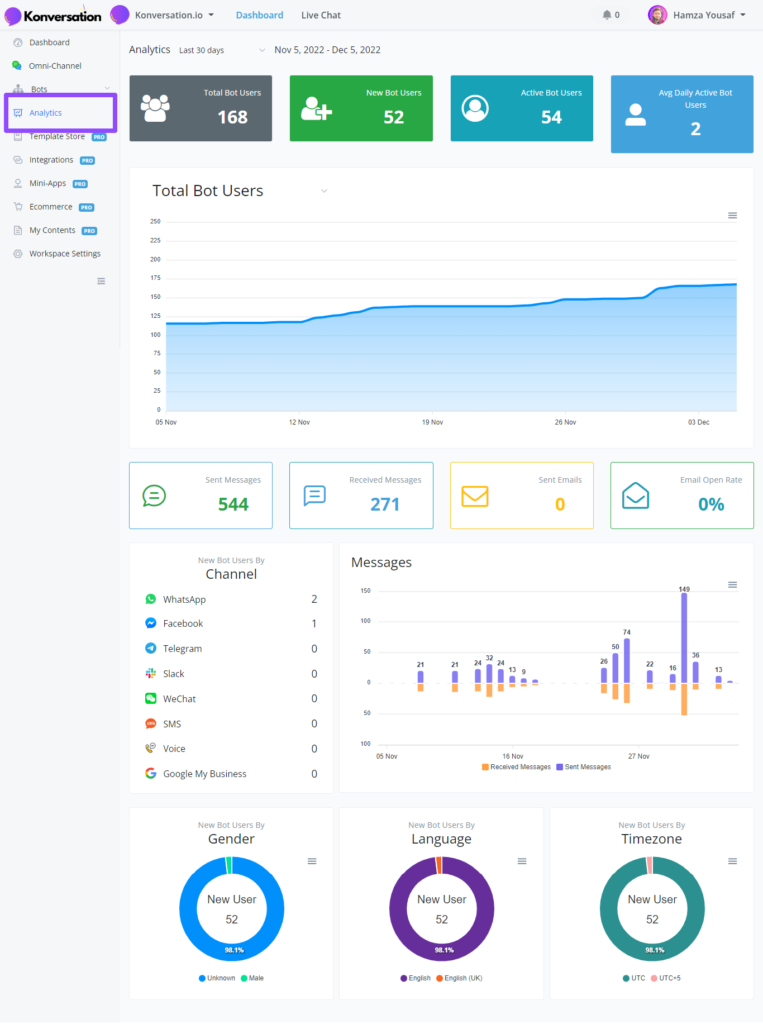763x1024 pixels.
Task: Click the Integrations sidebar icon
Action: [18, 160]
